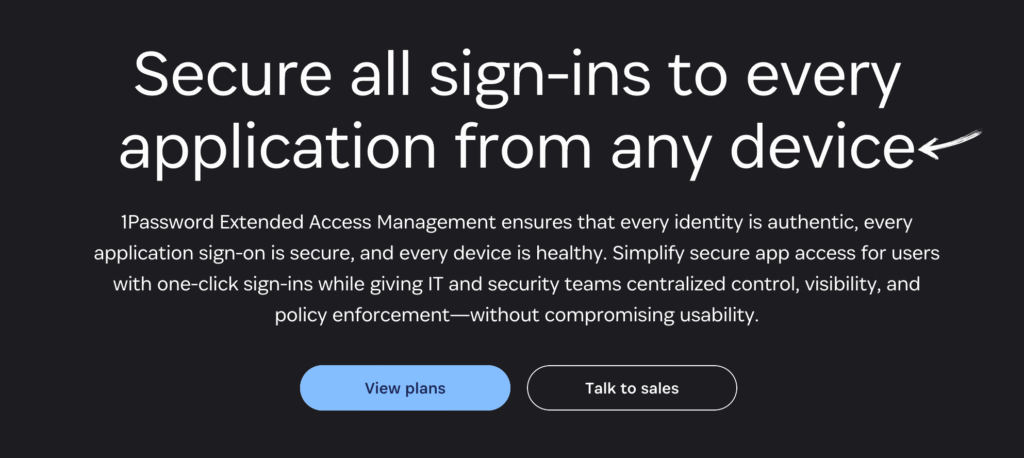Click the Talk to sales button

point(632,388)
